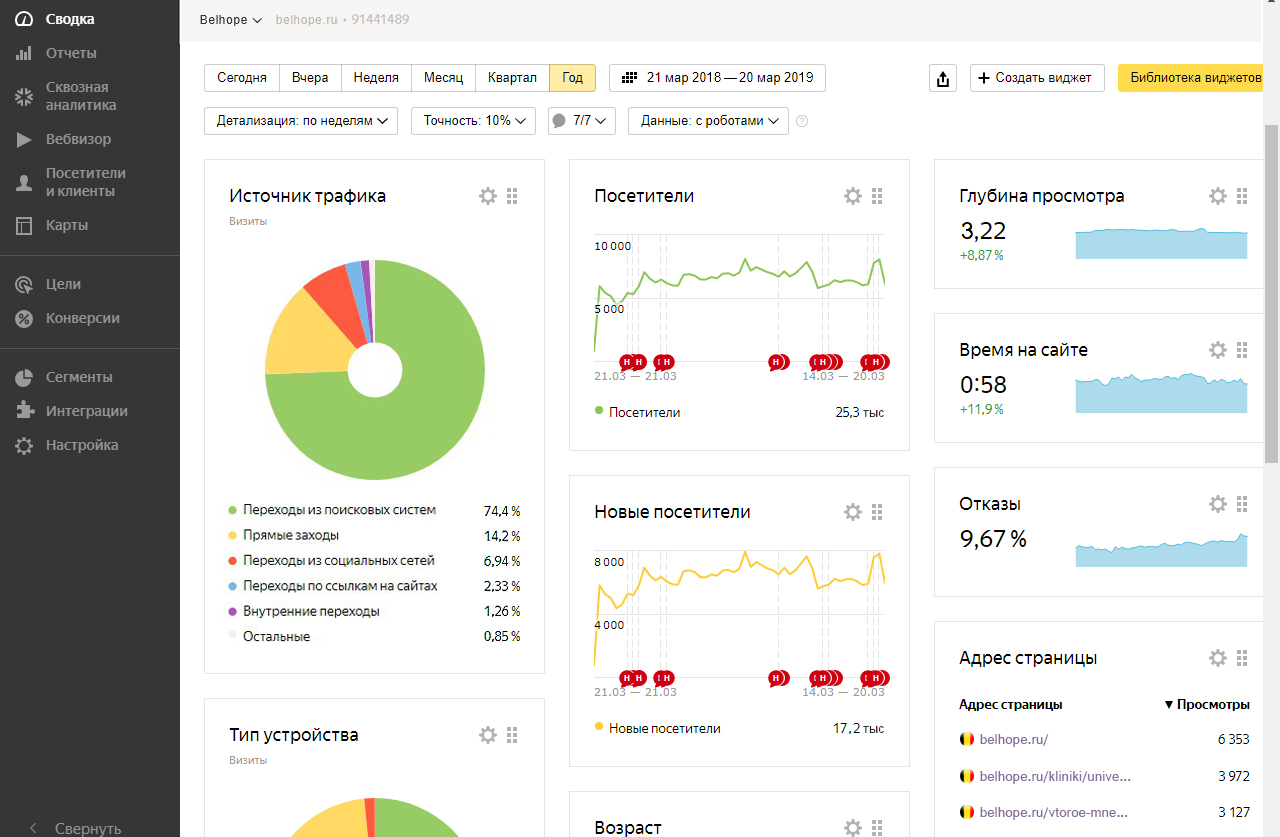Open Вебвизор menu item
Screen dimensions: 1280x837
[78, 139]
